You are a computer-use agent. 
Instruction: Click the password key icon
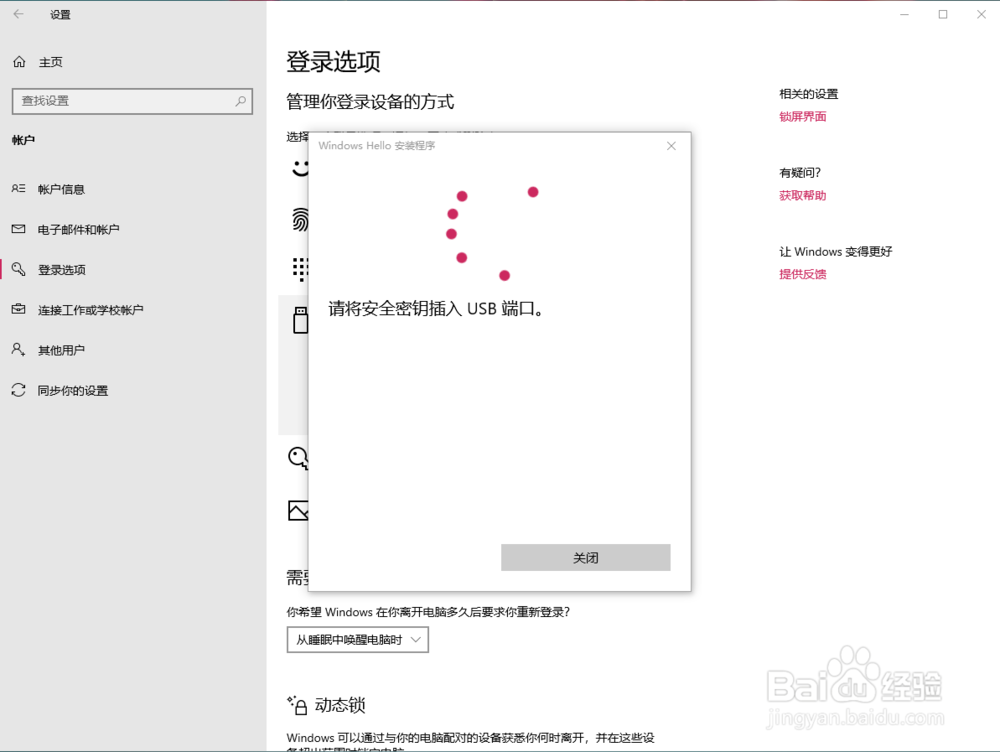pos(298,458)
